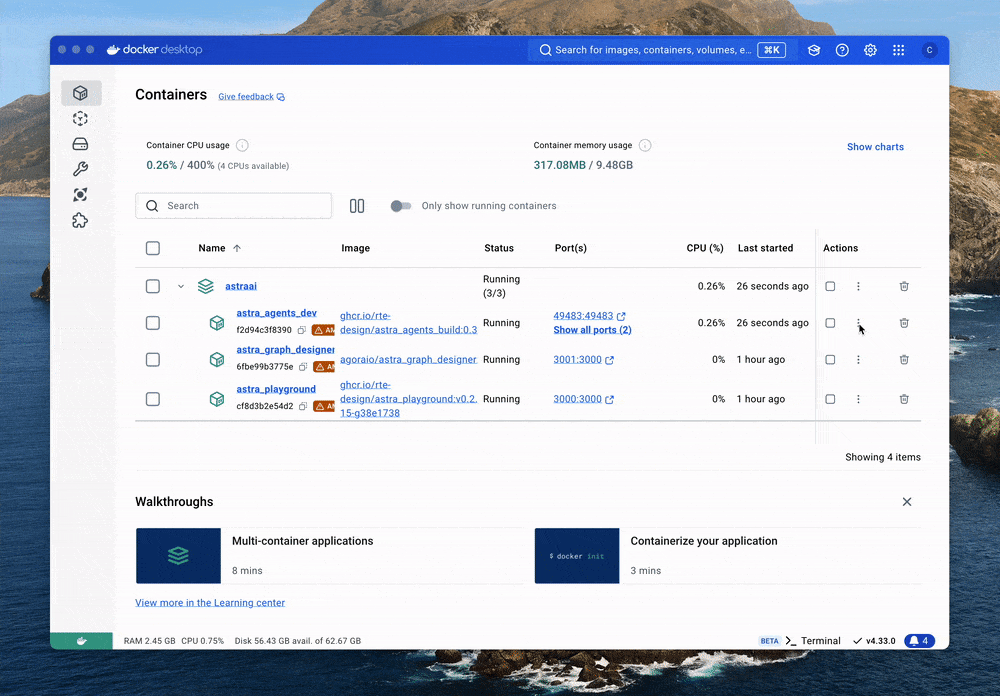Stop the astra_playground container
The height and width of the screenshot is (696, 1000).
[x=830, y=399]
